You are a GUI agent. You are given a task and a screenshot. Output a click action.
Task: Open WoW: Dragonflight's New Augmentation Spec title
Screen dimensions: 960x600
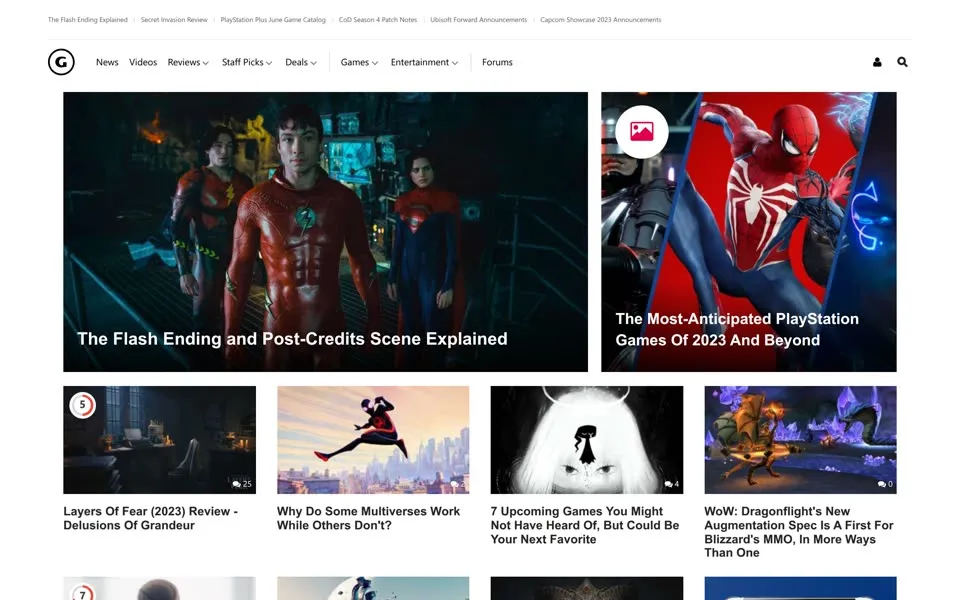point(799,532)
